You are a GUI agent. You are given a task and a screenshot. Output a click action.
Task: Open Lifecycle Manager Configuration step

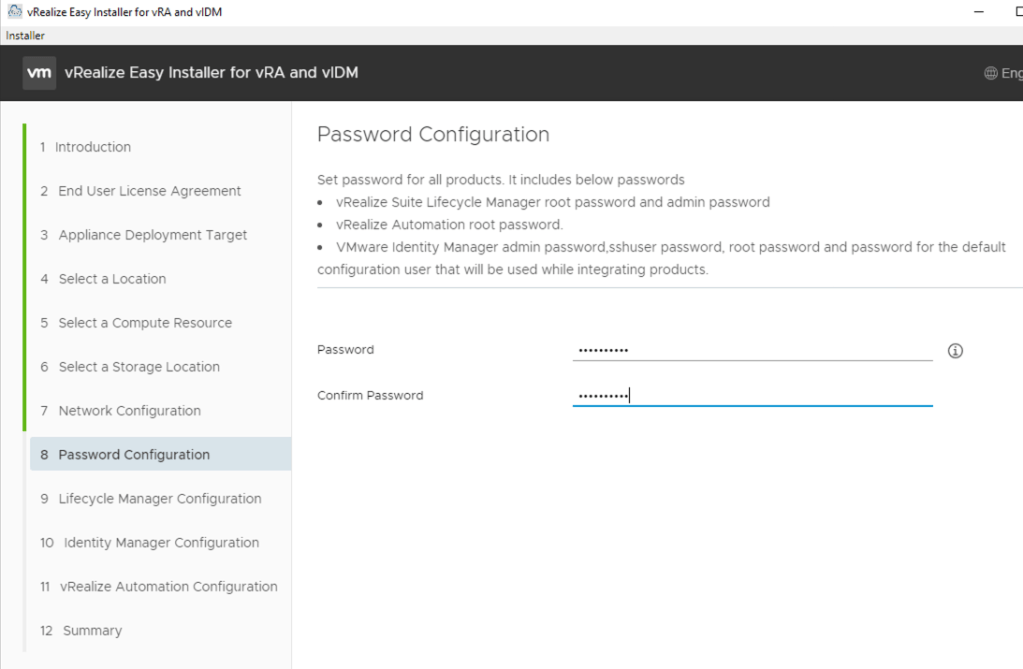click(x=160, y=499)
